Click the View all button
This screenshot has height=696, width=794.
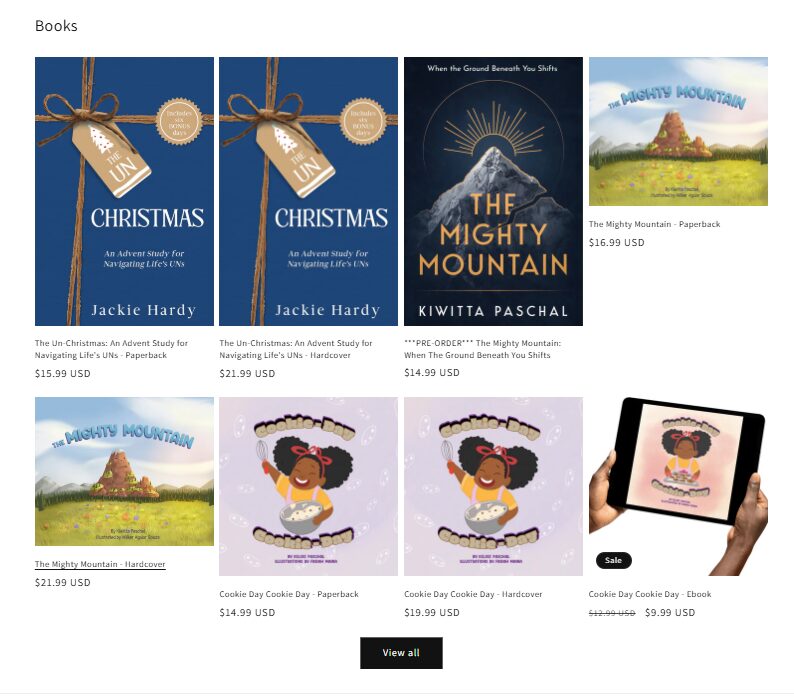[401, 653]
